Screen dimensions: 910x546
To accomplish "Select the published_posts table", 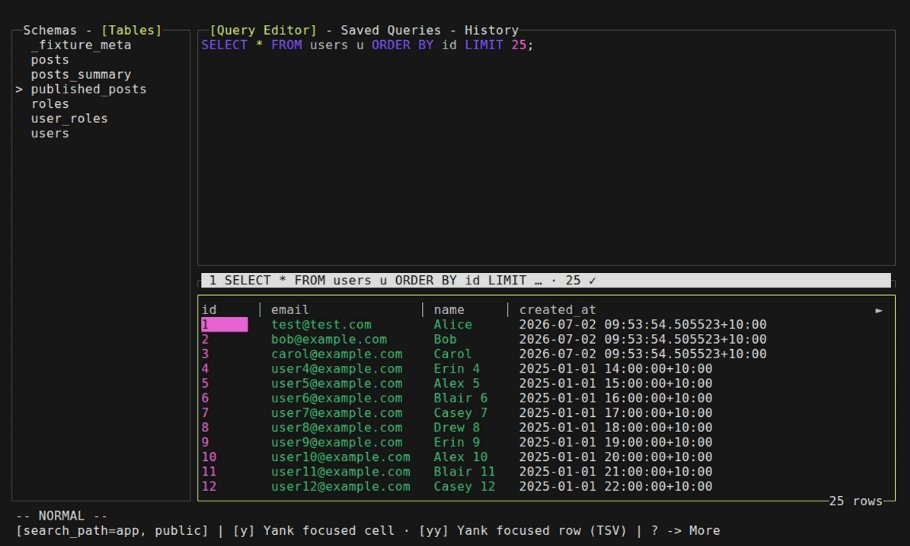I will (89, 89).
